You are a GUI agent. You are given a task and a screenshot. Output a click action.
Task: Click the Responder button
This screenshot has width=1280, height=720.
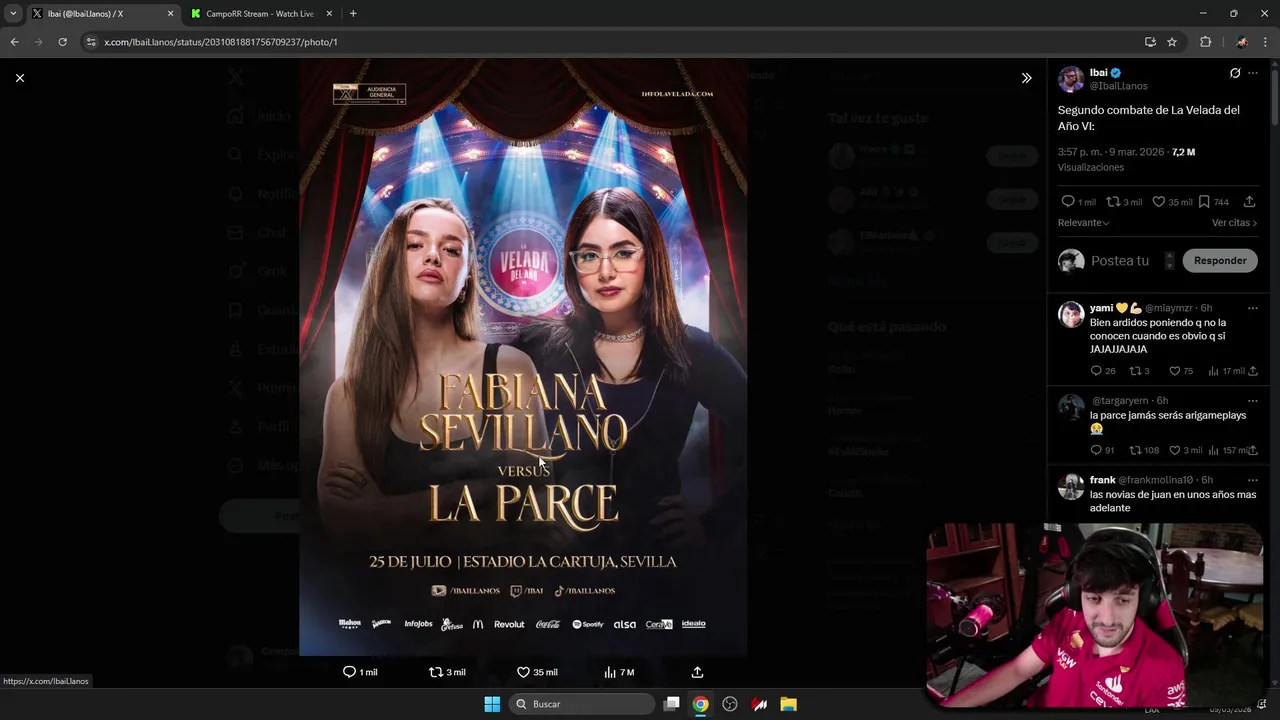1220,260
